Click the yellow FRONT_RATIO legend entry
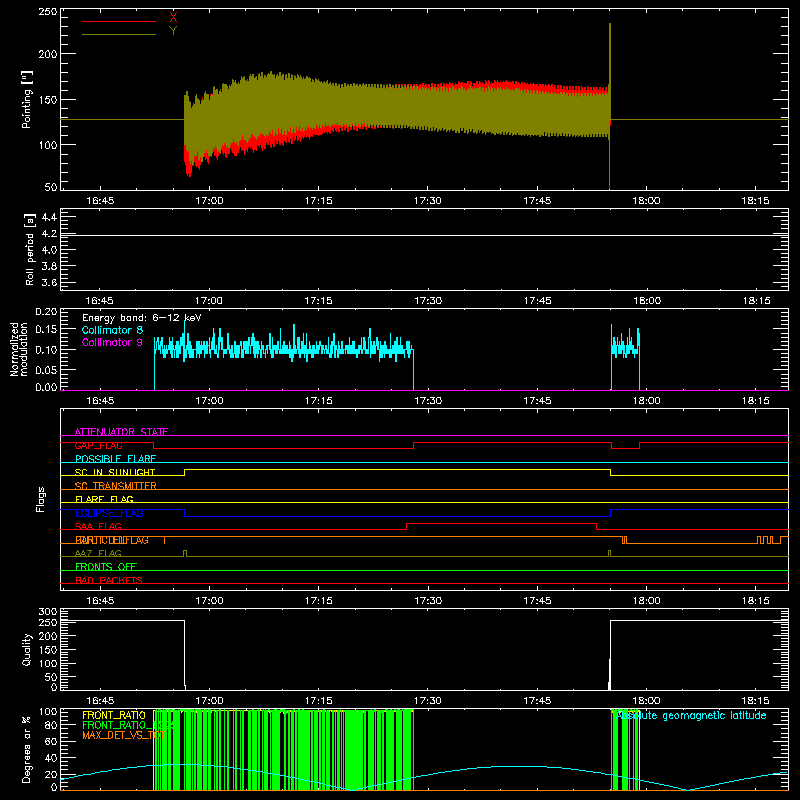The image size is (800, 800). [114, 715]
